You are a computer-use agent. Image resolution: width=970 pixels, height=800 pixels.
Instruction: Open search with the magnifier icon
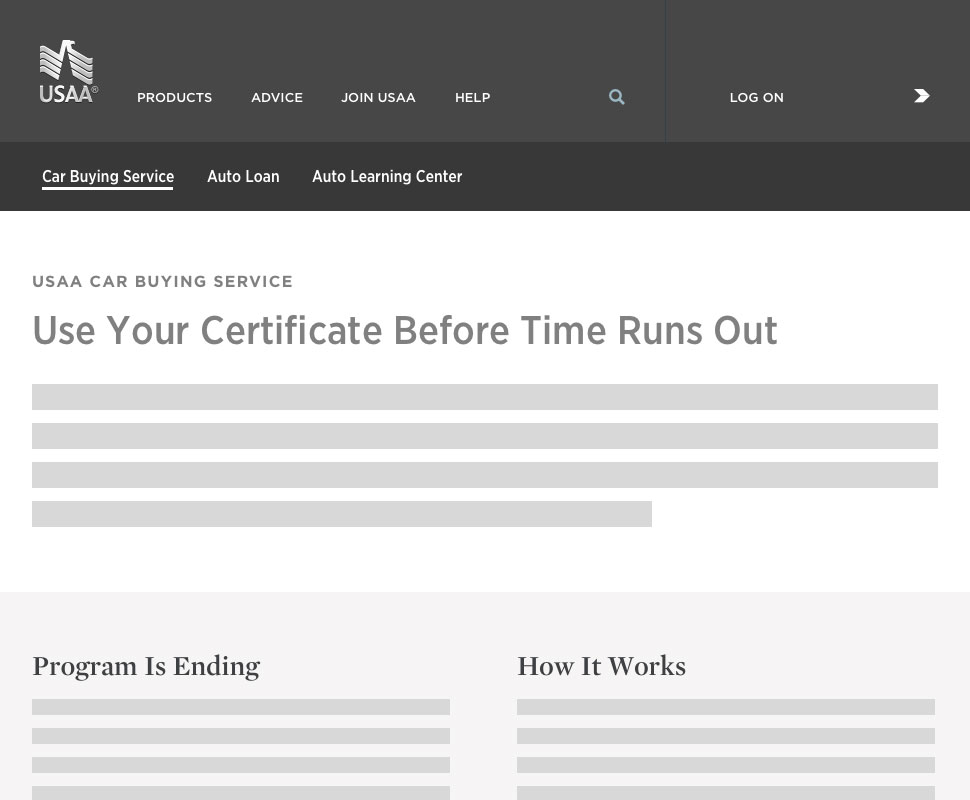616,97
